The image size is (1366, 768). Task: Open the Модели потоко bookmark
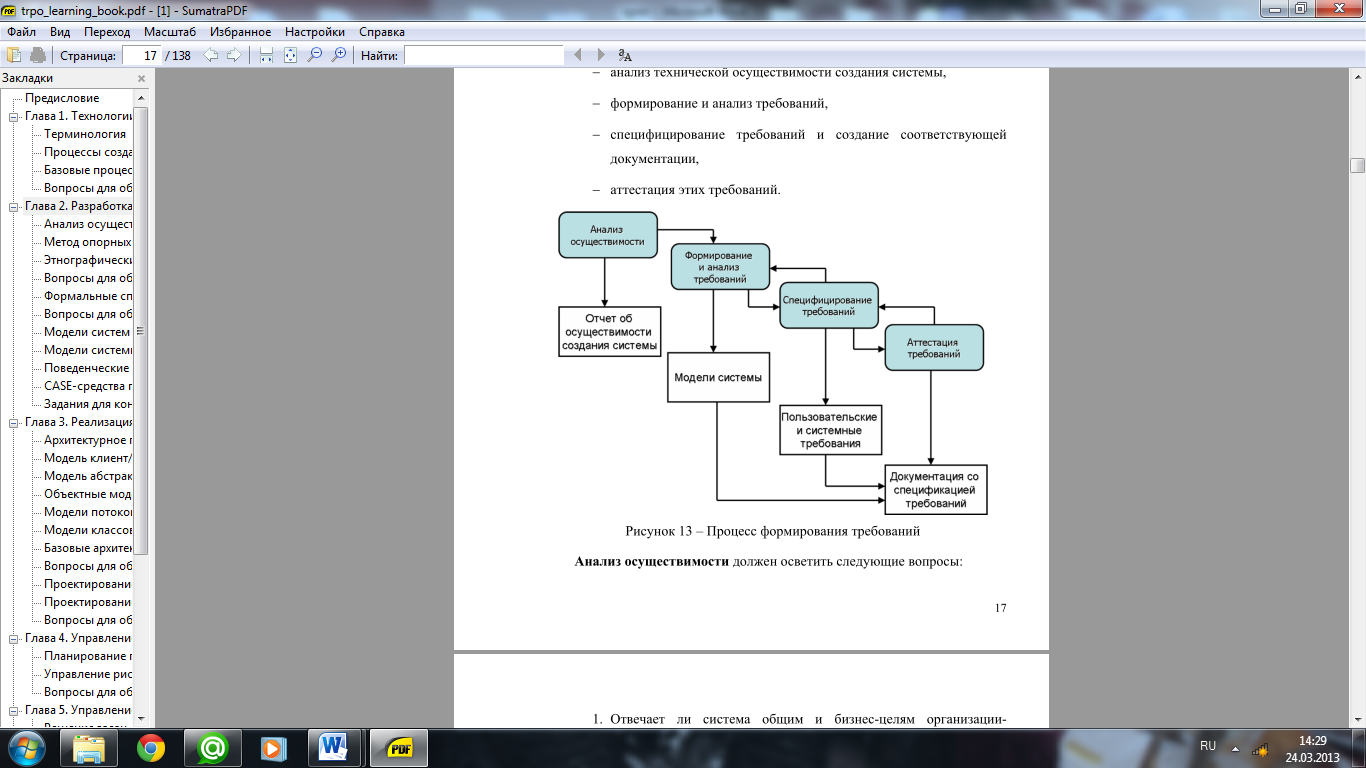pyautogui.click(x=88, y=512)
